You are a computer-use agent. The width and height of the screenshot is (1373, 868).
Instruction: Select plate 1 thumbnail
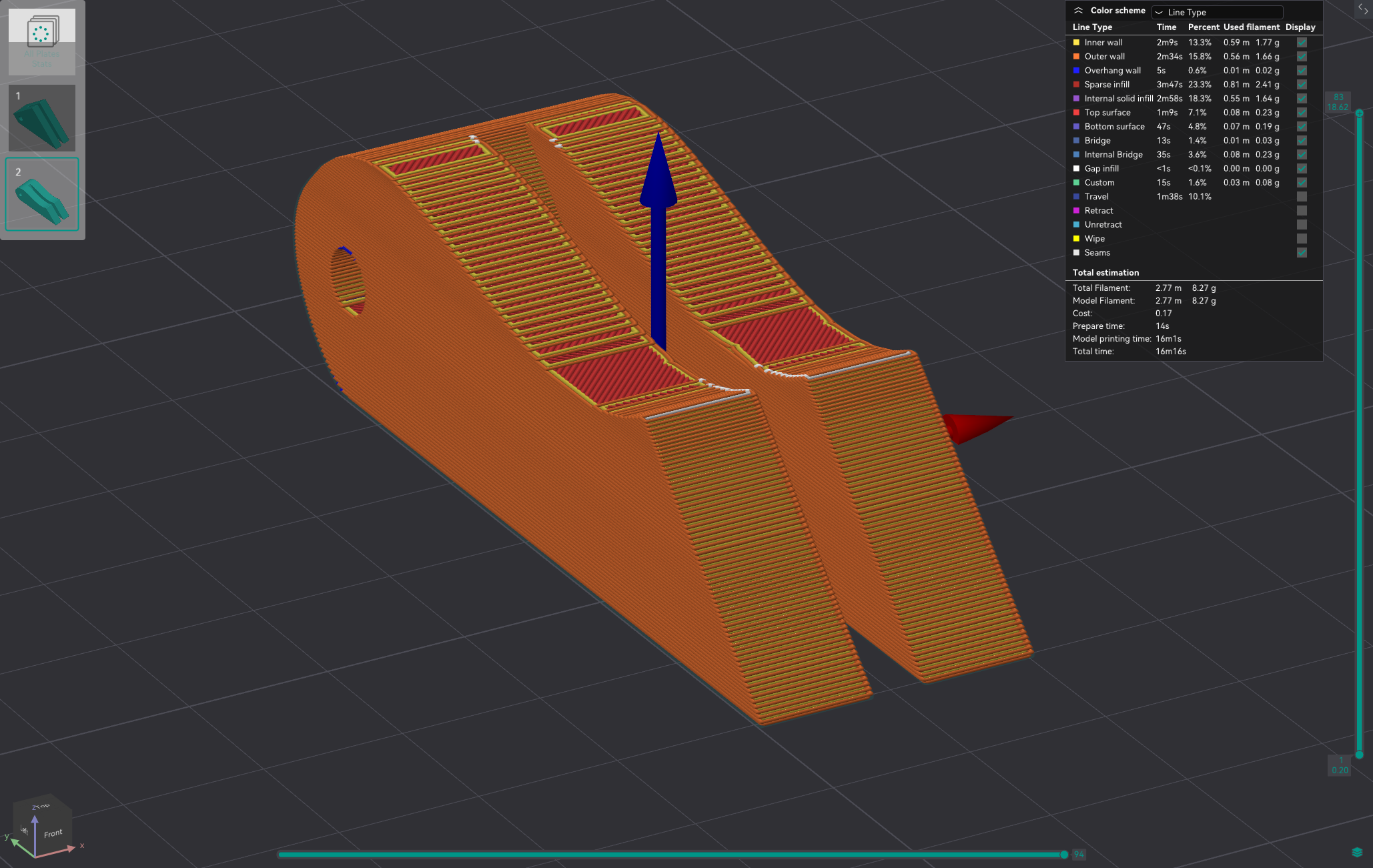pyautogui.click(x=42, y=117)
